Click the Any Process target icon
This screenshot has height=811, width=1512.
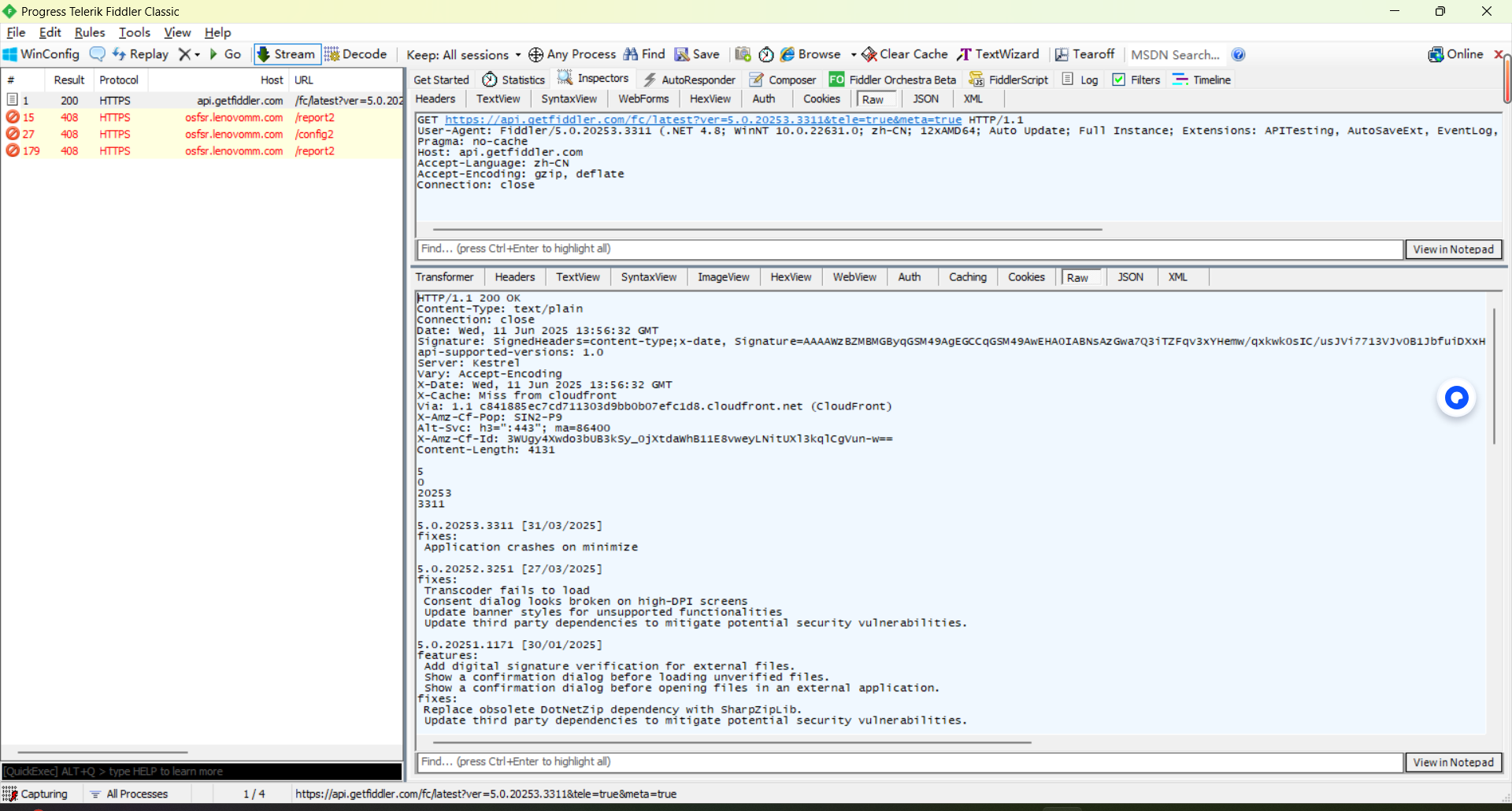click(x=536, y=54)
